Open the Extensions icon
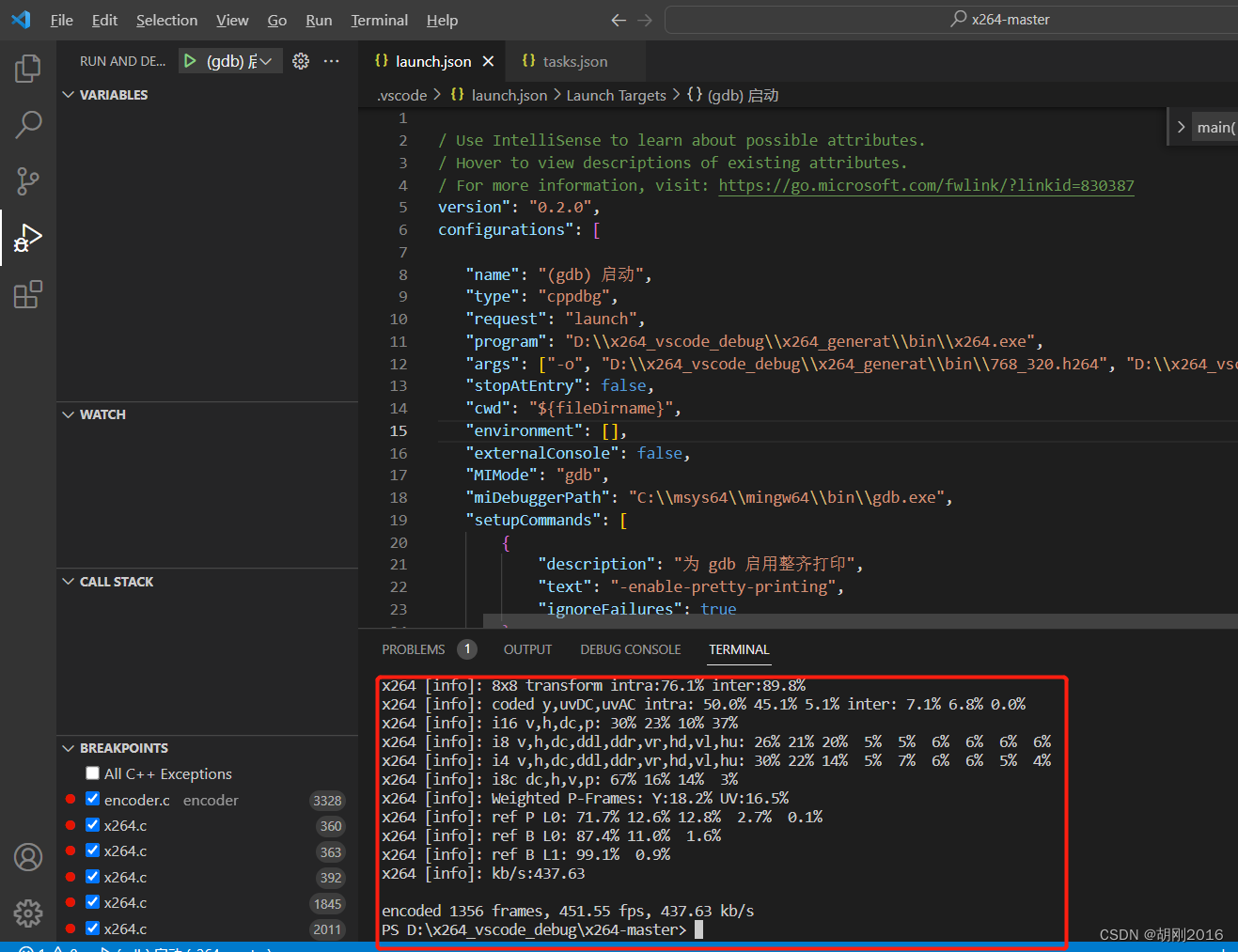The height and width of the screenshot is (952, 1238). click(x=27, y=294)
